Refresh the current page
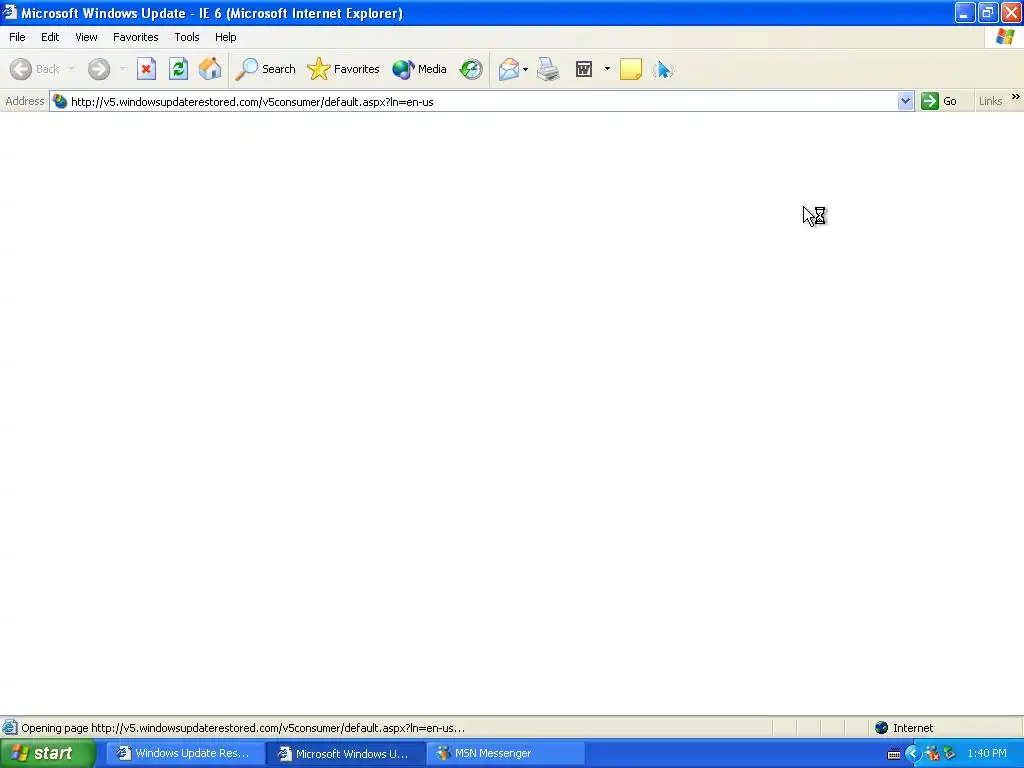Image resolution: width=1024 pixels, height=768 pixels. (178, 69)
